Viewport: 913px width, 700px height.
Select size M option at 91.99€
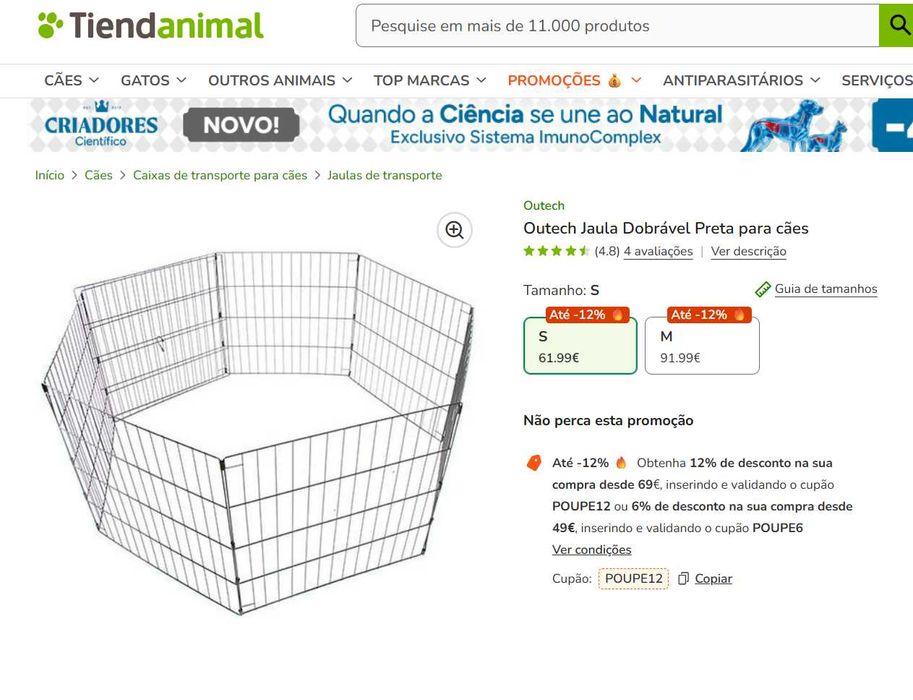point(702,346)
